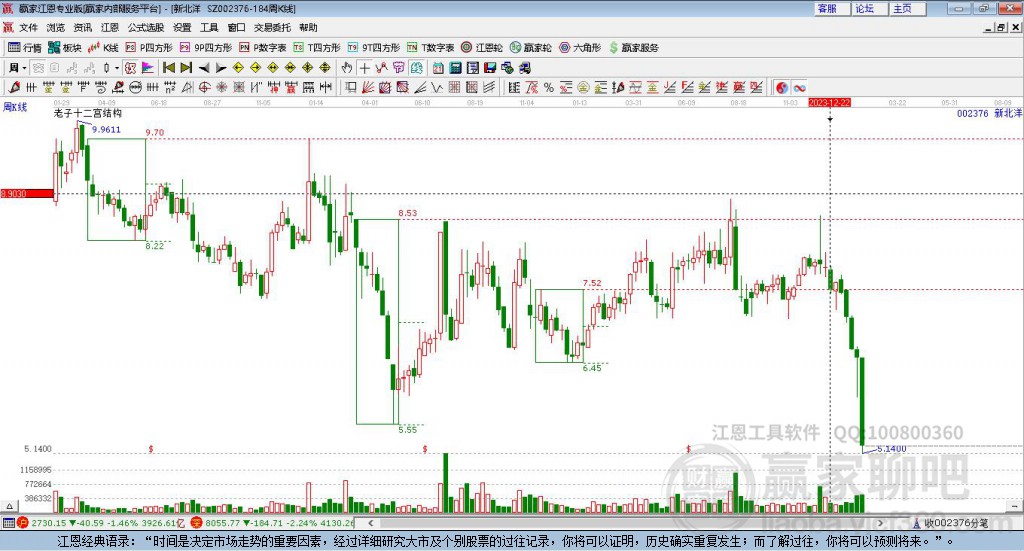
Task: Click the Shenzhen index 8055.77 status entry
Action: 272,523
